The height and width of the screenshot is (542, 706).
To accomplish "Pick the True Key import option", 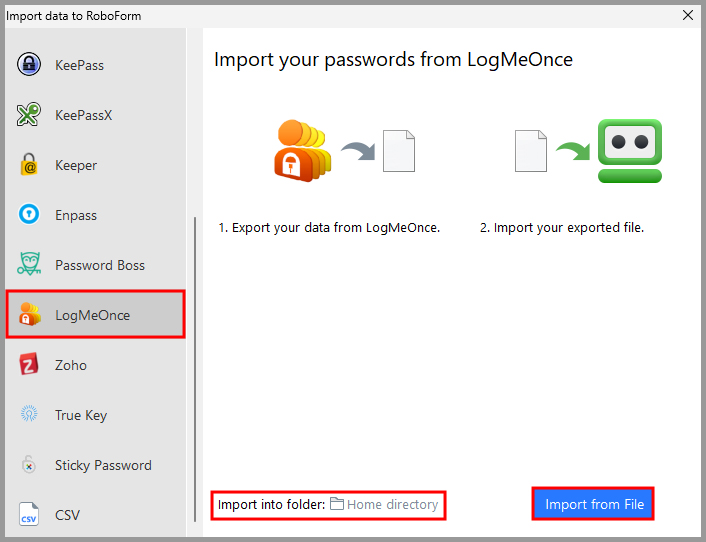I will pyautogui.click(x=81, y=415).
